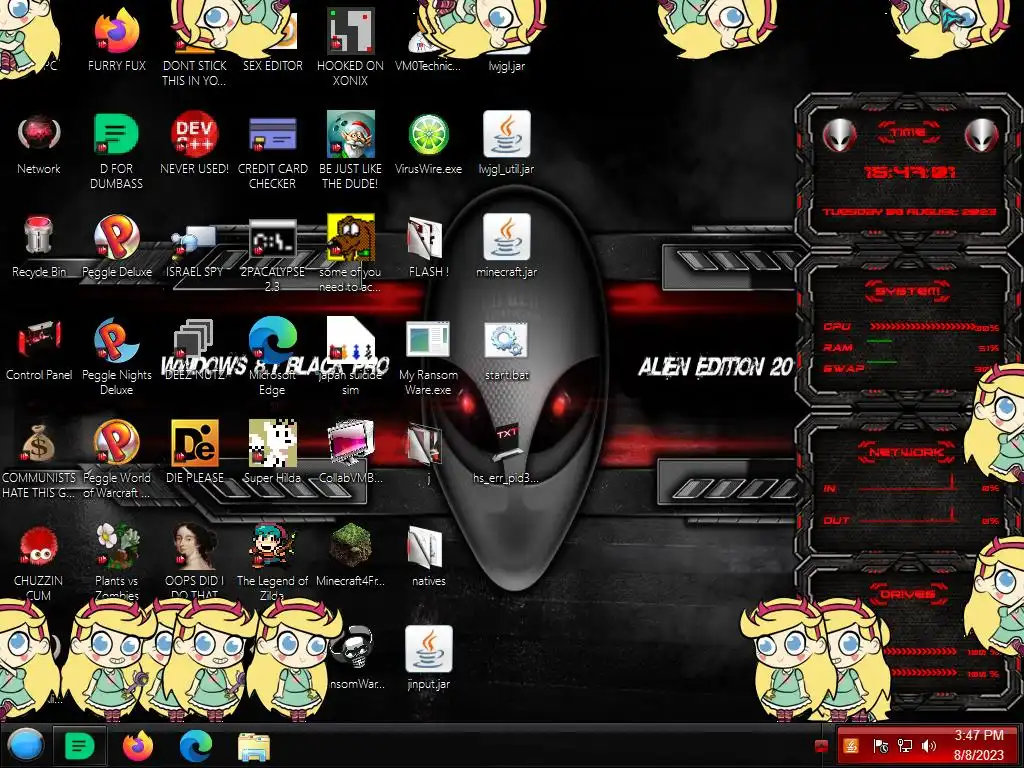The image size is (1024, 768).
Task: Open Microsoft Edge desktop shortcut
Action: (272, 340)
